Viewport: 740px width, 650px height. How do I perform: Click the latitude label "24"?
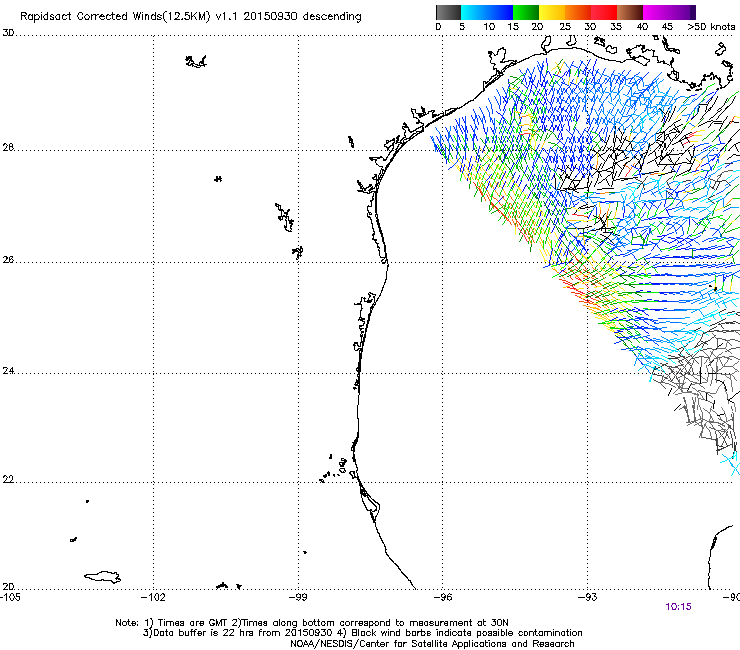tap(8, 371)
